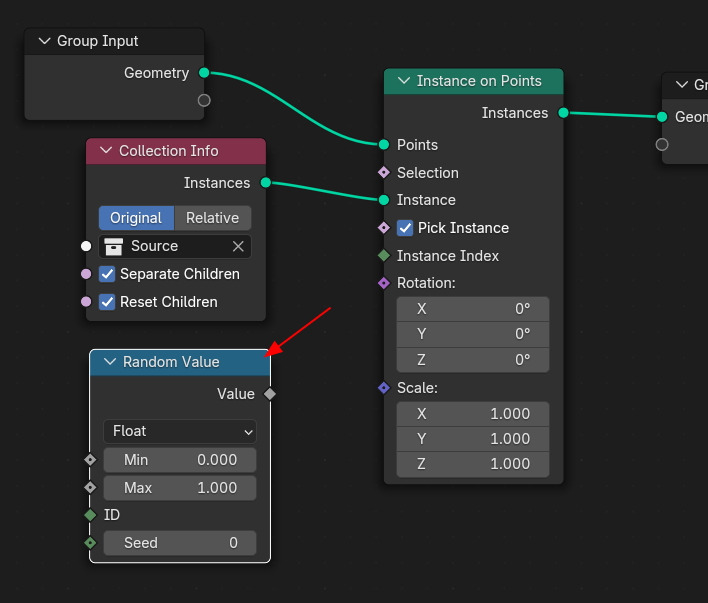Uncheck the Pick Instance checkbox
This screenshot has height=603, width=708.
tap(405, 228)
